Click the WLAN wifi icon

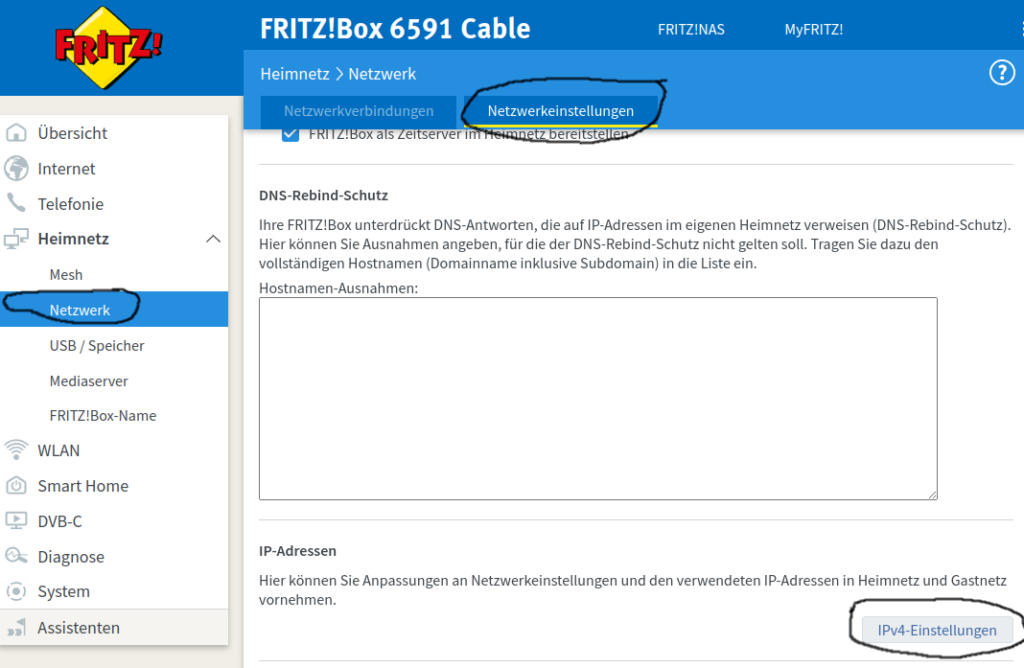pos(16,450)
